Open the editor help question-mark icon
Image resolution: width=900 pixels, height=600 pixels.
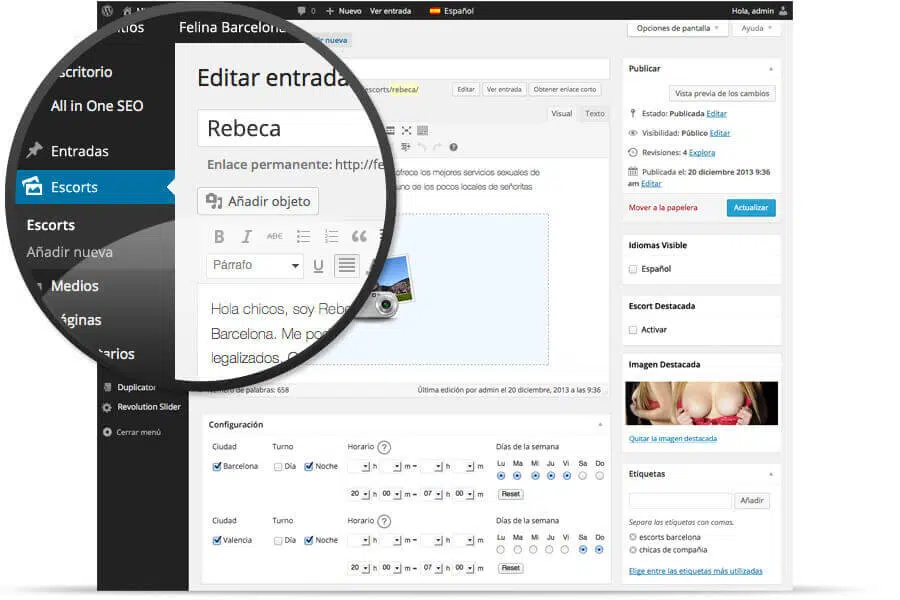pos(453,148)
